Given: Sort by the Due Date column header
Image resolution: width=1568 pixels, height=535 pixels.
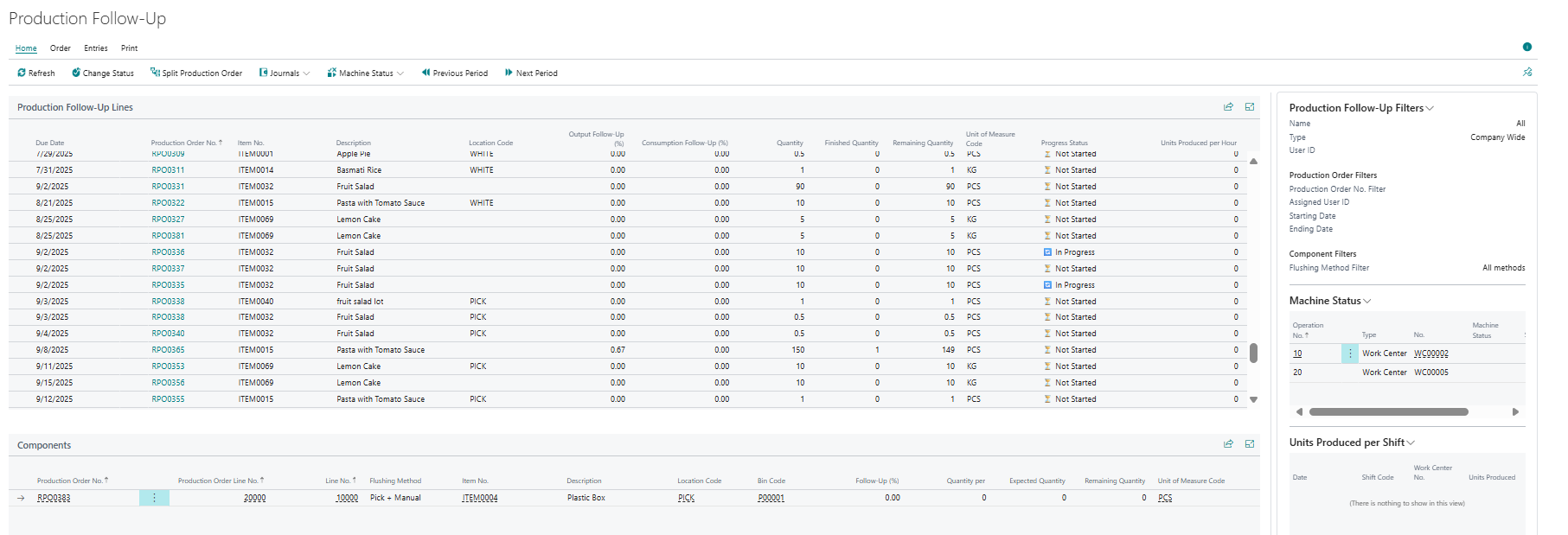Looking at the screenshot, I should pyautogui.click(x=50, y=143).
